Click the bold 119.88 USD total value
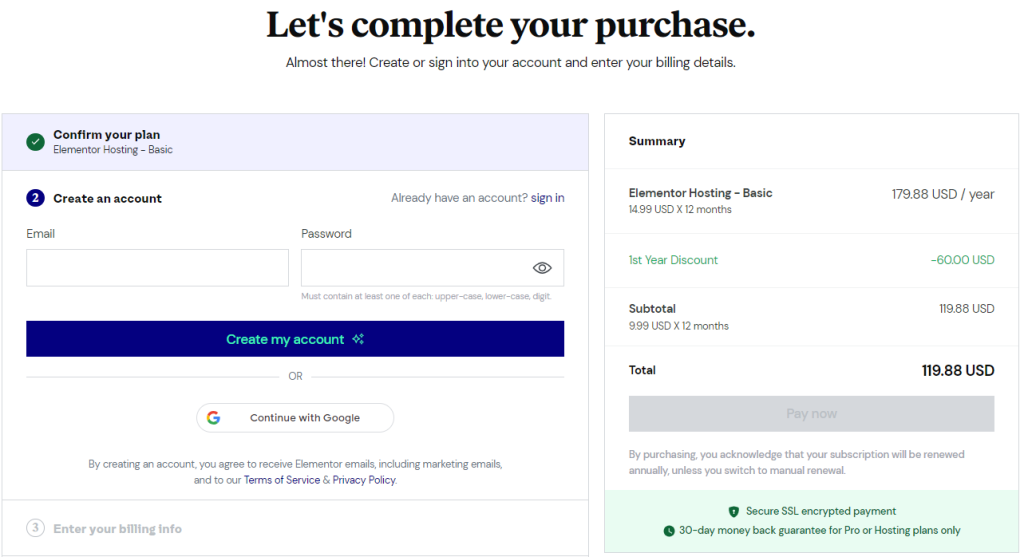 (x=957, y=371)
